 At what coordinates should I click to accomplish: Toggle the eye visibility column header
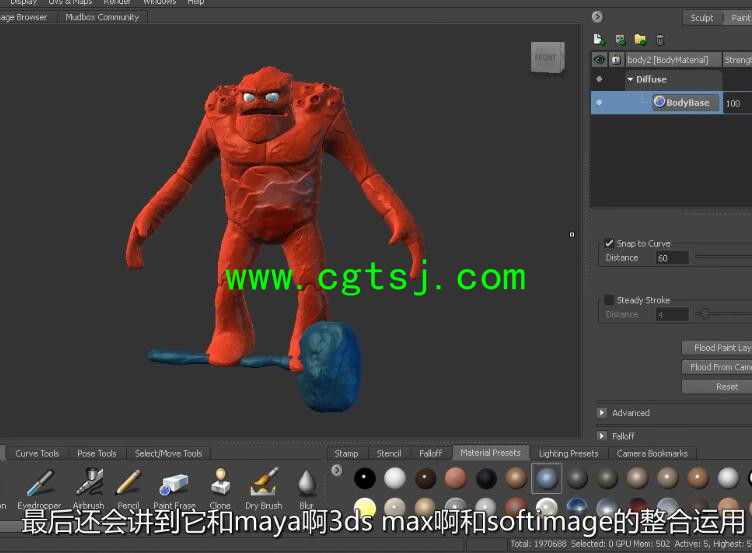pos(599,60)
